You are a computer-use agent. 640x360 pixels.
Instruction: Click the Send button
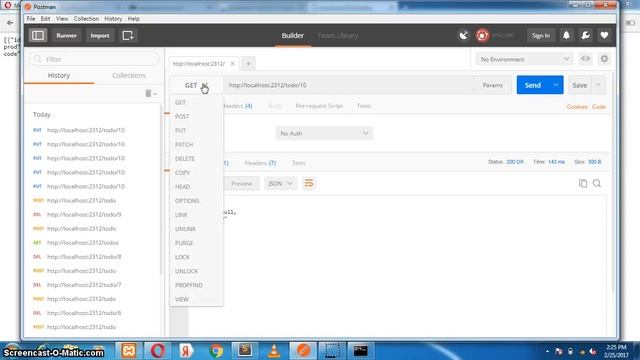click(533, 85)
